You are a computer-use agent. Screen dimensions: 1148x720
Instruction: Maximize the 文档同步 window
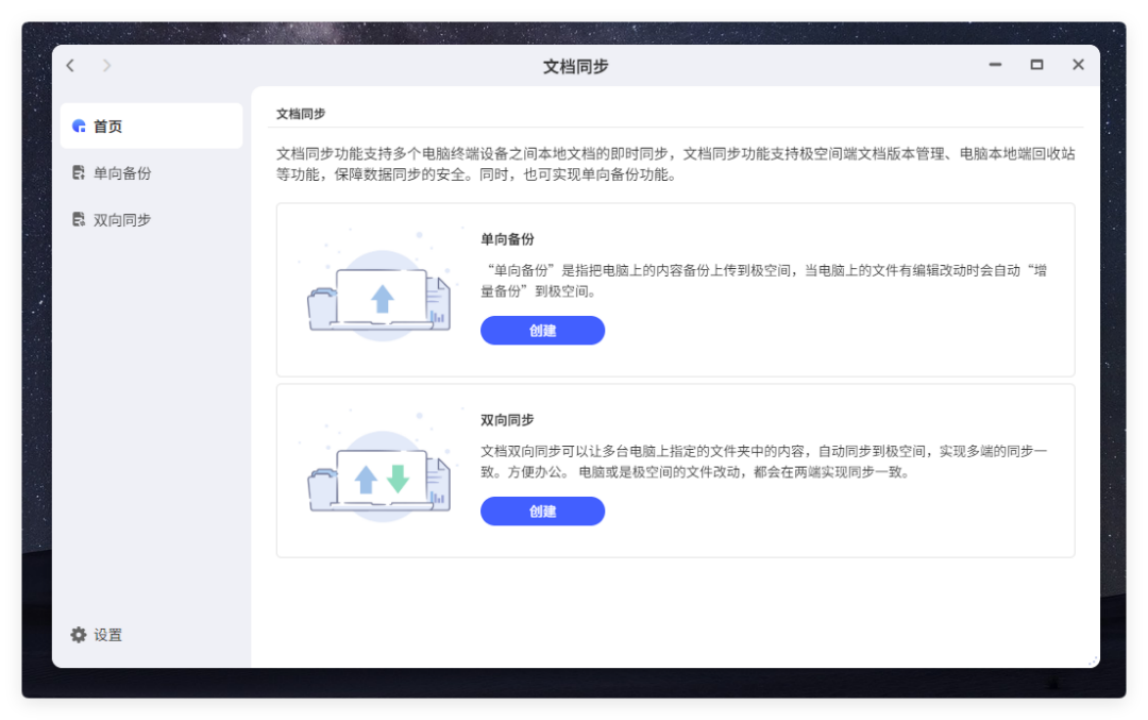click(1037, 65)
